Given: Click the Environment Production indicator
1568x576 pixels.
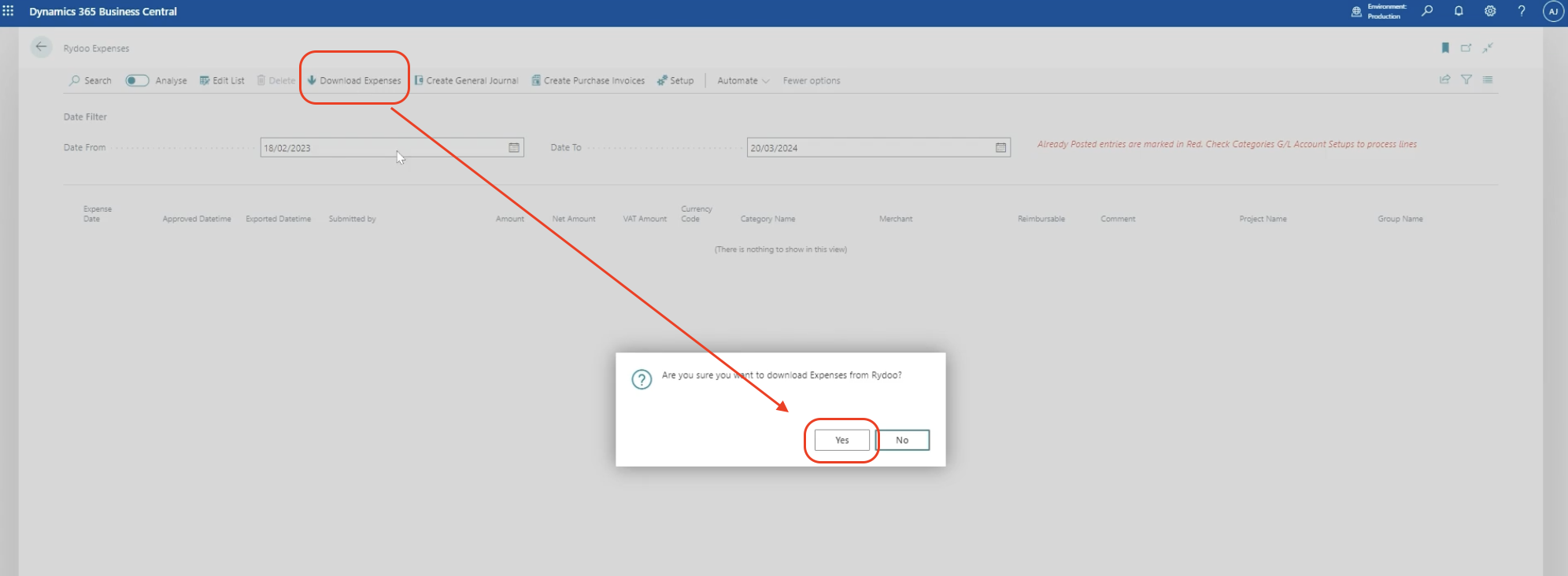Looking at the screenshot, I should coord(1379,11).
